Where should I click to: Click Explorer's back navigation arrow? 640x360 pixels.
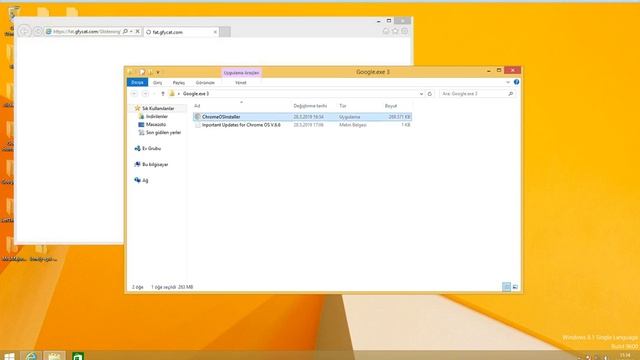(x=134, y=94)
